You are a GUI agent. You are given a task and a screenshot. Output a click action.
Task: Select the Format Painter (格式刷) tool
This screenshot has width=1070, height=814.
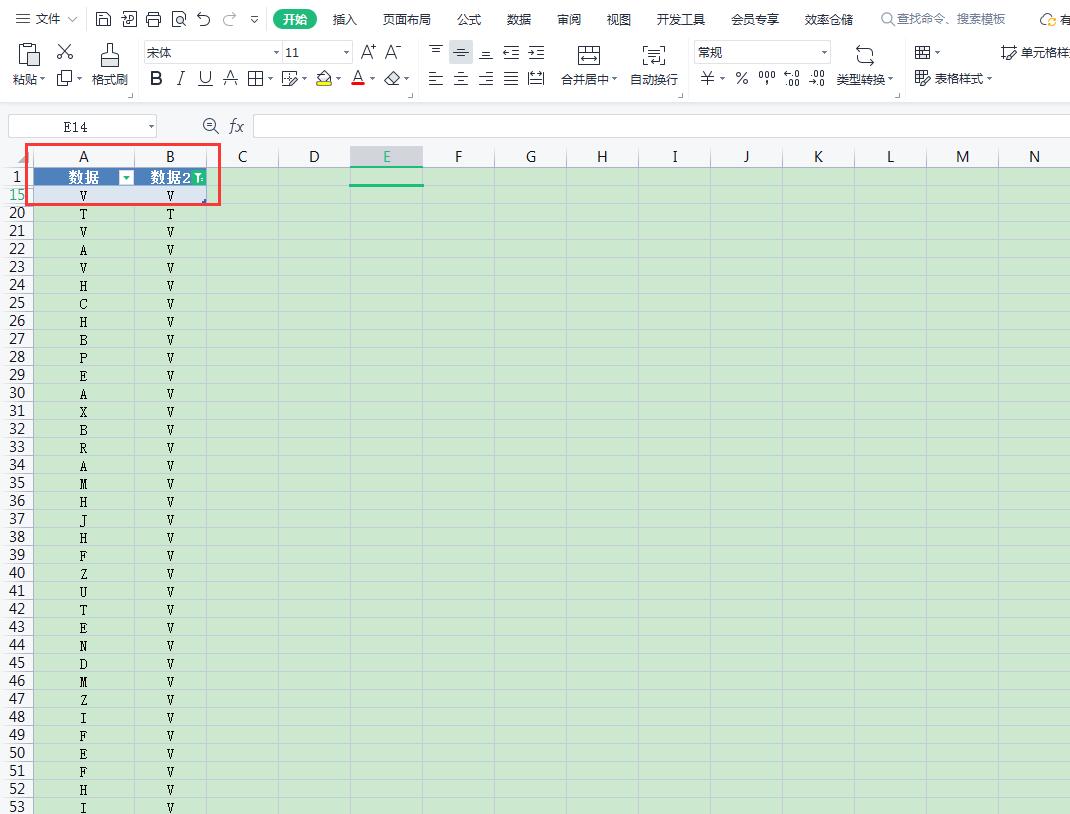click(x=109, y=64)
